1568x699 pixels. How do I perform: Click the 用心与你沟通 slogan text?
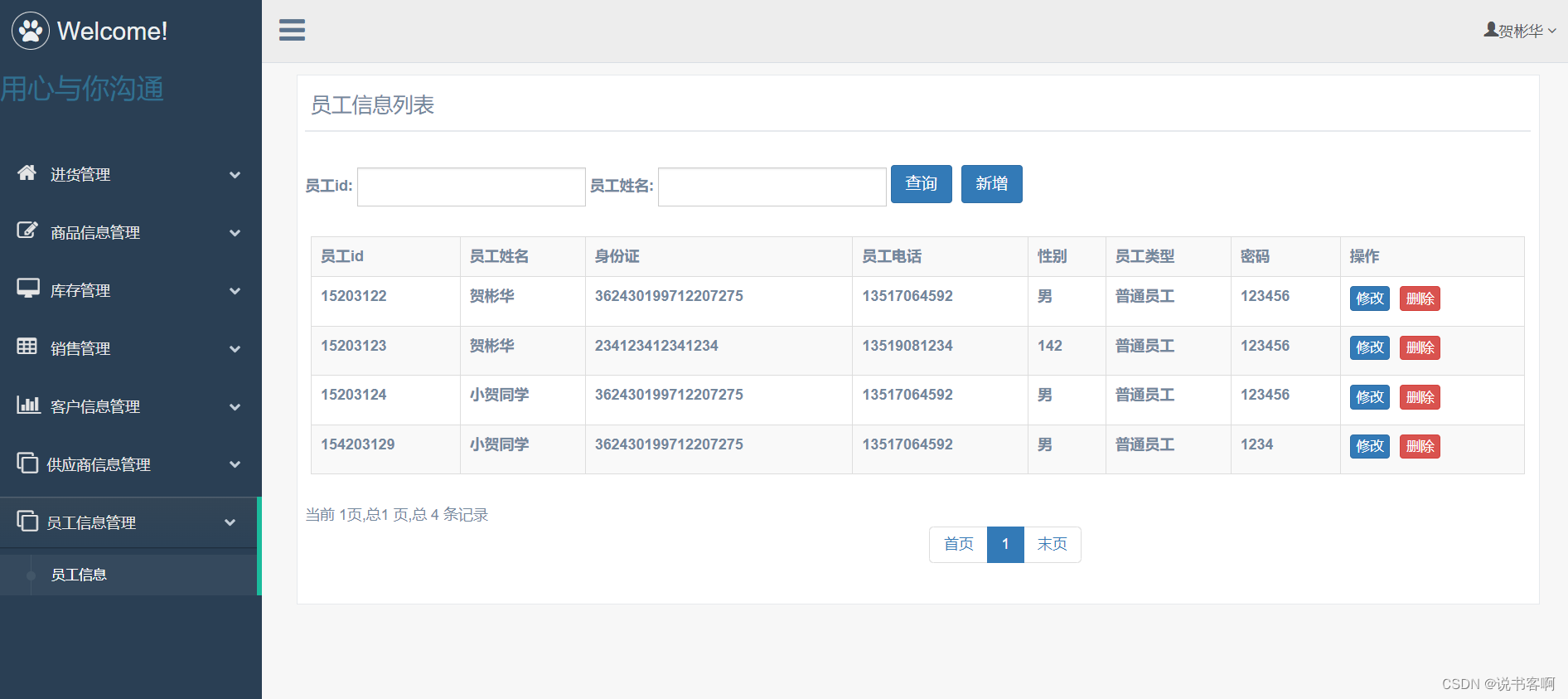click(x=82, y=89)
